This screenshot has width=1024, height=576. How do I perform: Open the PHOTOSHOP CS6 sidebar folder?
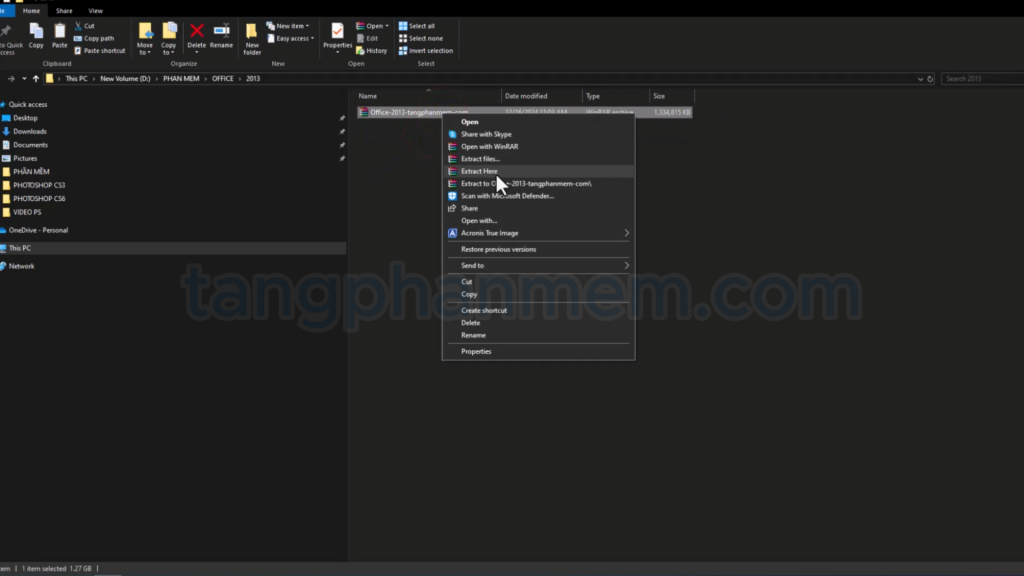pyautogui.click(x=39, y=199)
